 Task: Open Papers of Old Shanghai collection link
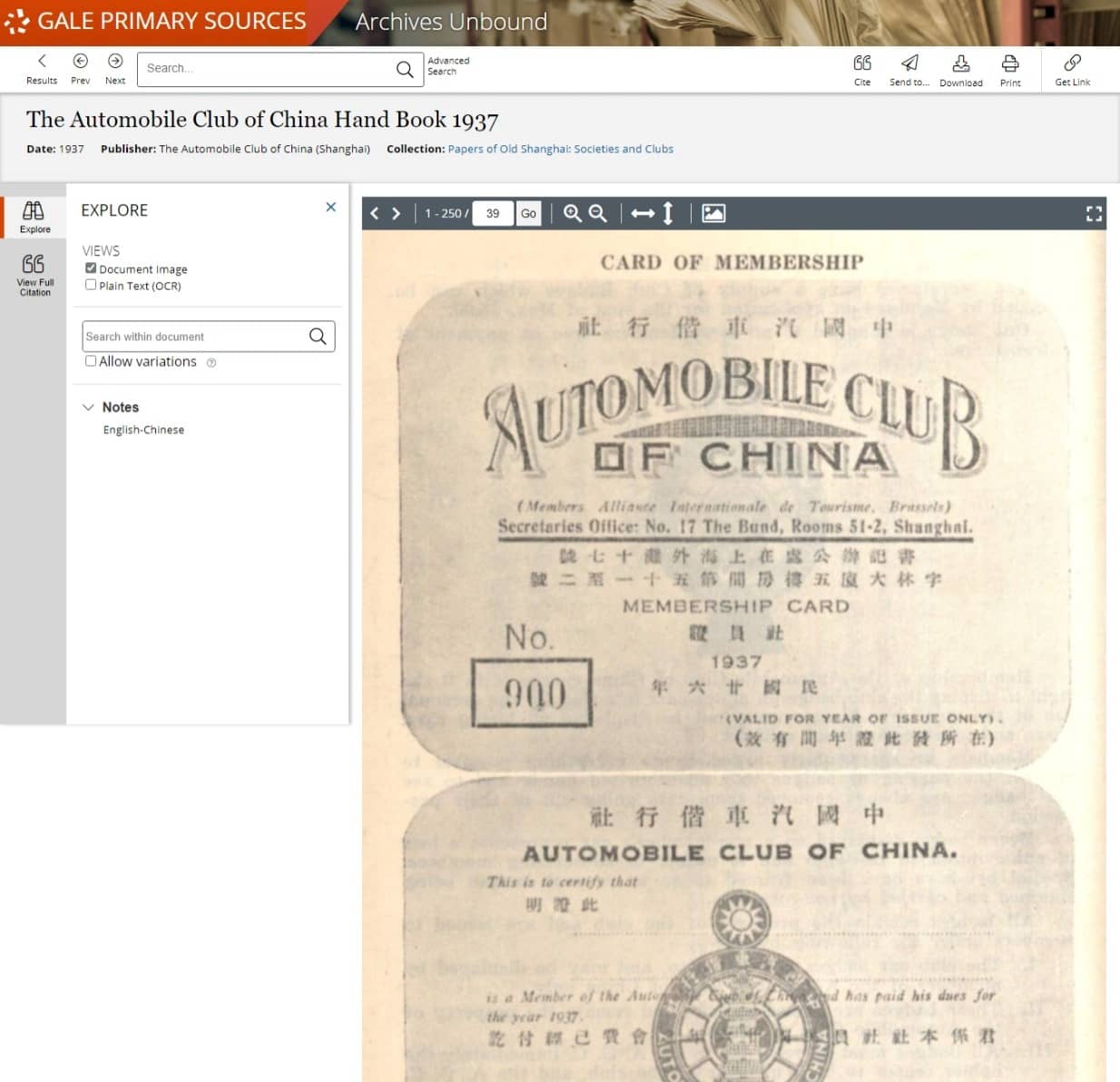(x=560, y=149)
